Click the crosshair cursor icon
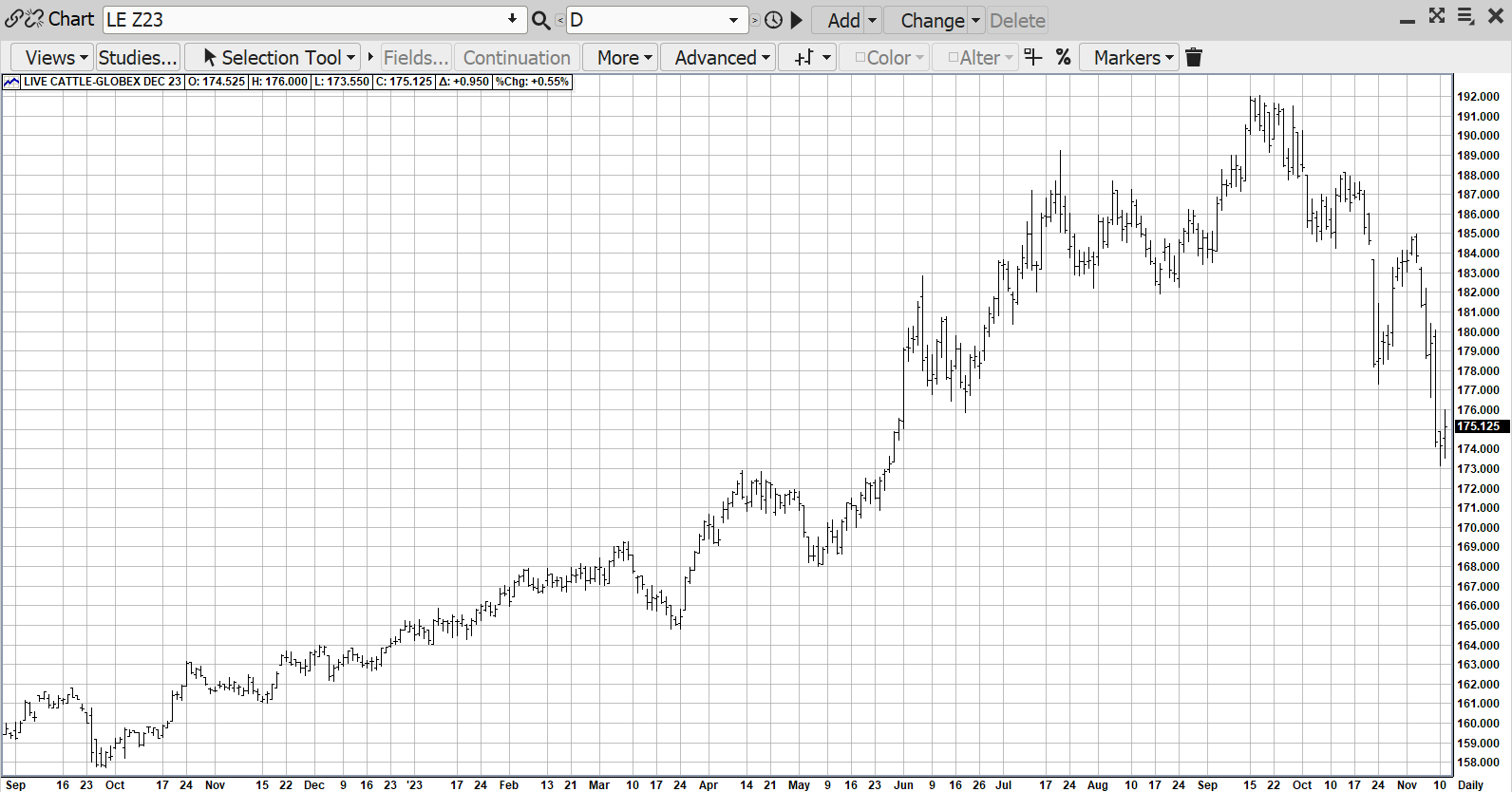The width and height of the screenshot is (1512, 792). [x=1033, y=57]
